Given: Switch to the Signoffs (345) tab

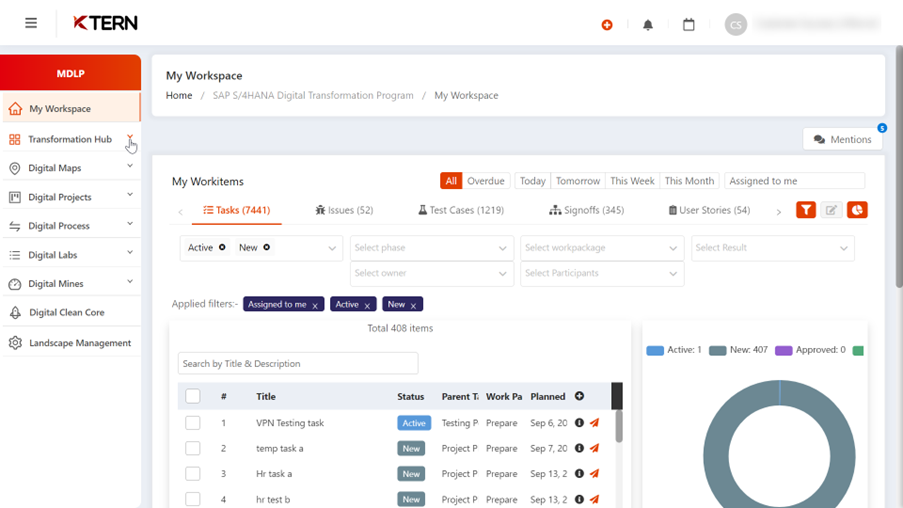Looking at the screenshot, I should click(587, 210).
